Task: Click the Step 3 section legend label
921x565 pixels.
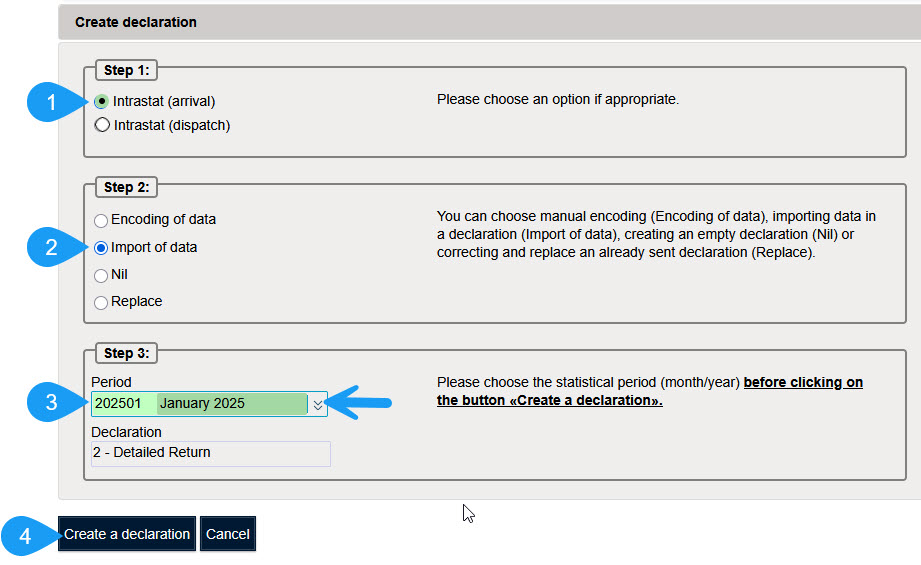Action: [x=126, y=353]
